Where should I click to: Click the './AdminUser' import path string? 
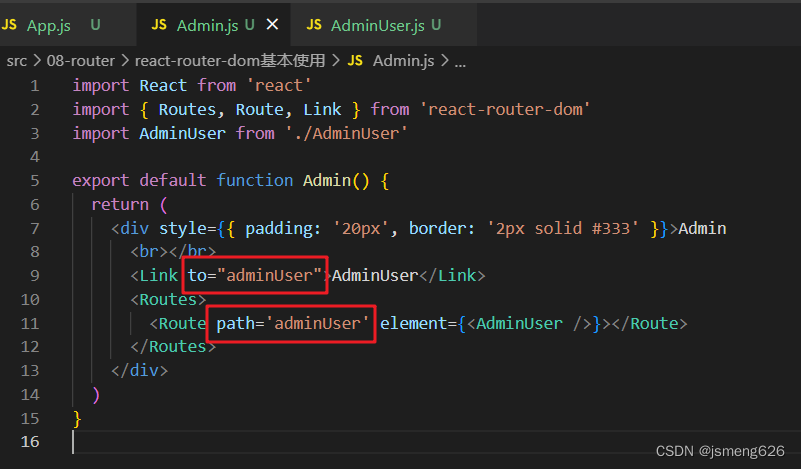coord(346,133)
